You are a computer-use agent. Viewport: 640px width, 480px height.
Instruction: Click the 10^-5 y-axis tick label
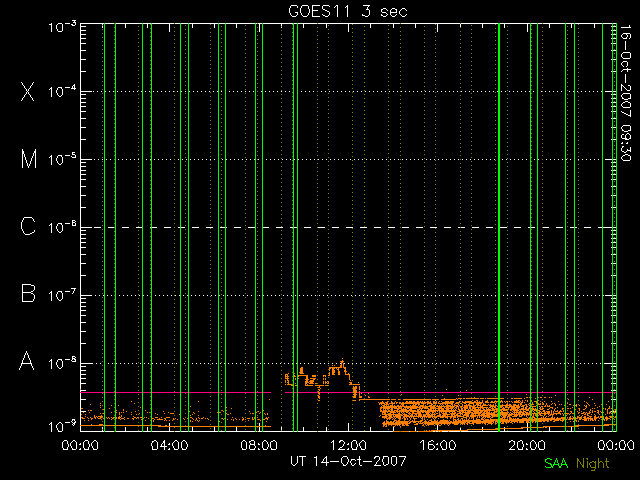point(62,160)
